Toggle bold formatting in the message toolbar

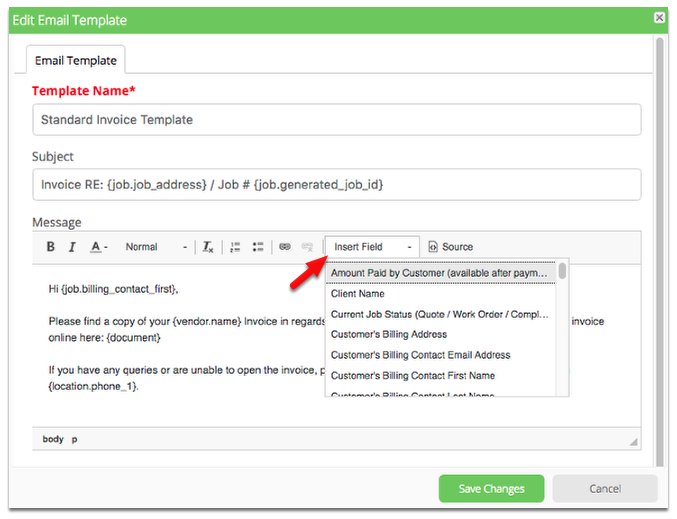tap(51, 247)
